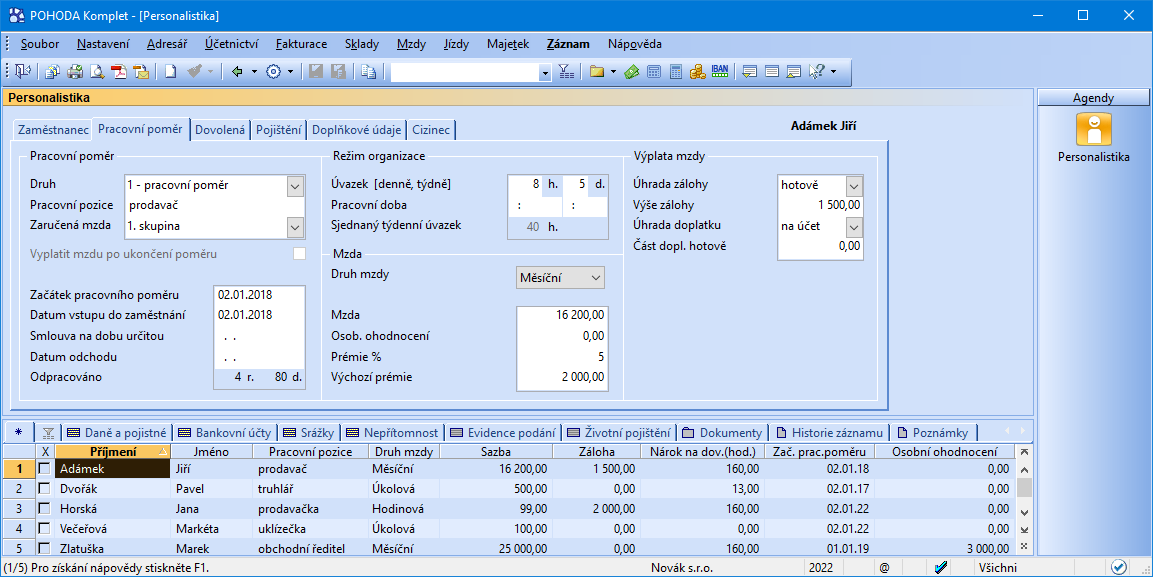Check the row checkbox for Dvořák
This screenshot has width=1153, height=577.
pyautogui.click(x=44, y=489)
